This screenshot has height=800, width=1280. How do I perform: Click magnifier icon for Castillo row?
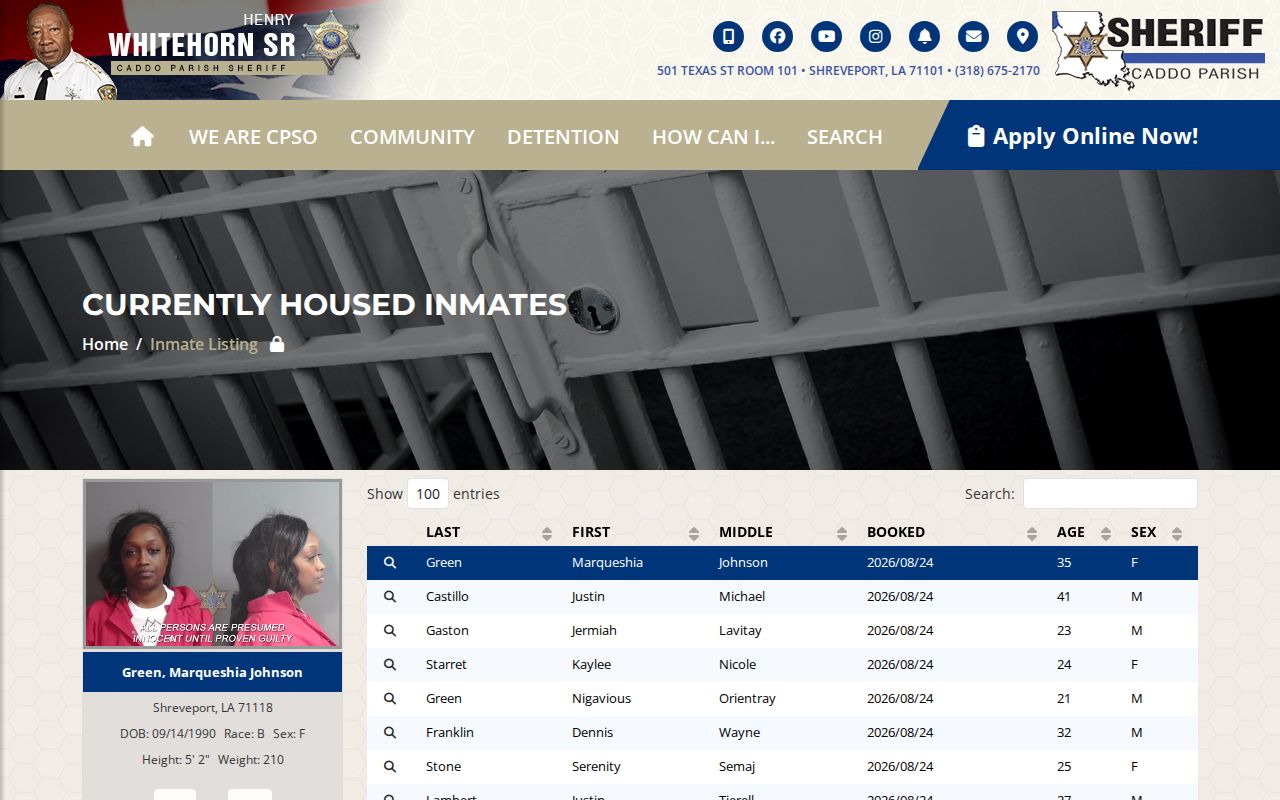[x=390, y=597]
